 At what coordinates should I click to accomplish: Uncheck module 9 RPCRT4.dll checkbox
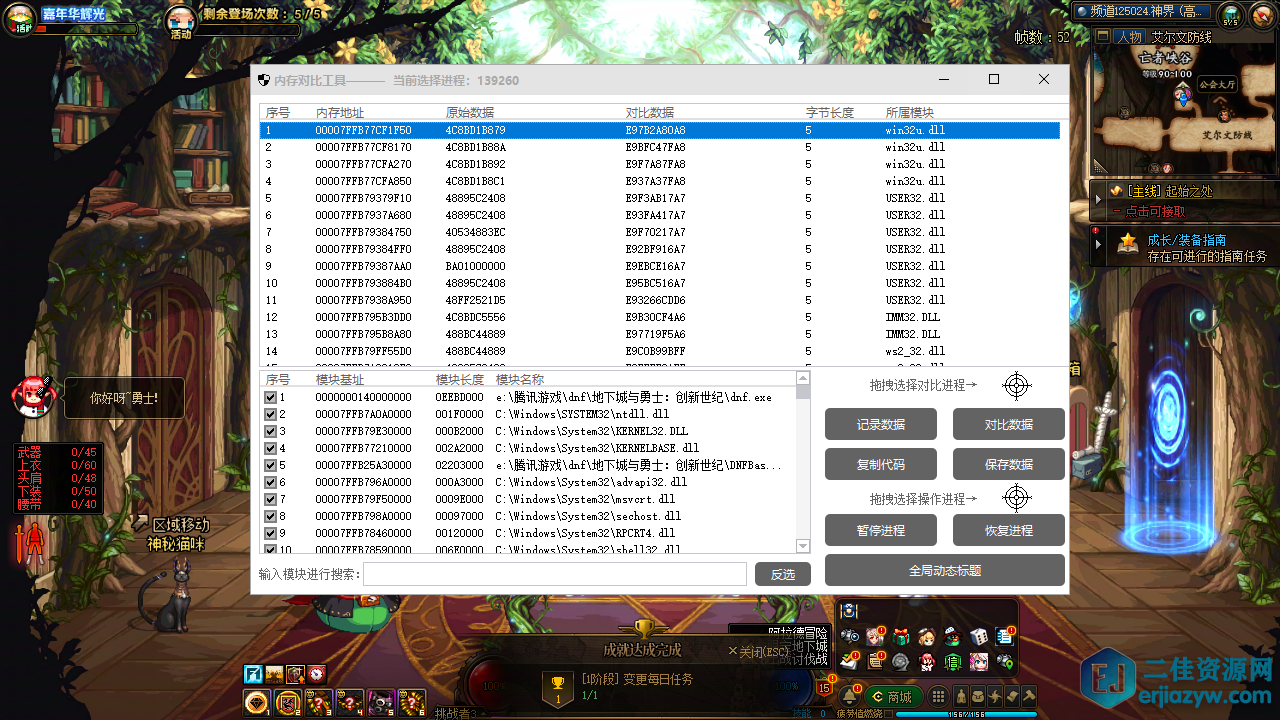(270, 533)
